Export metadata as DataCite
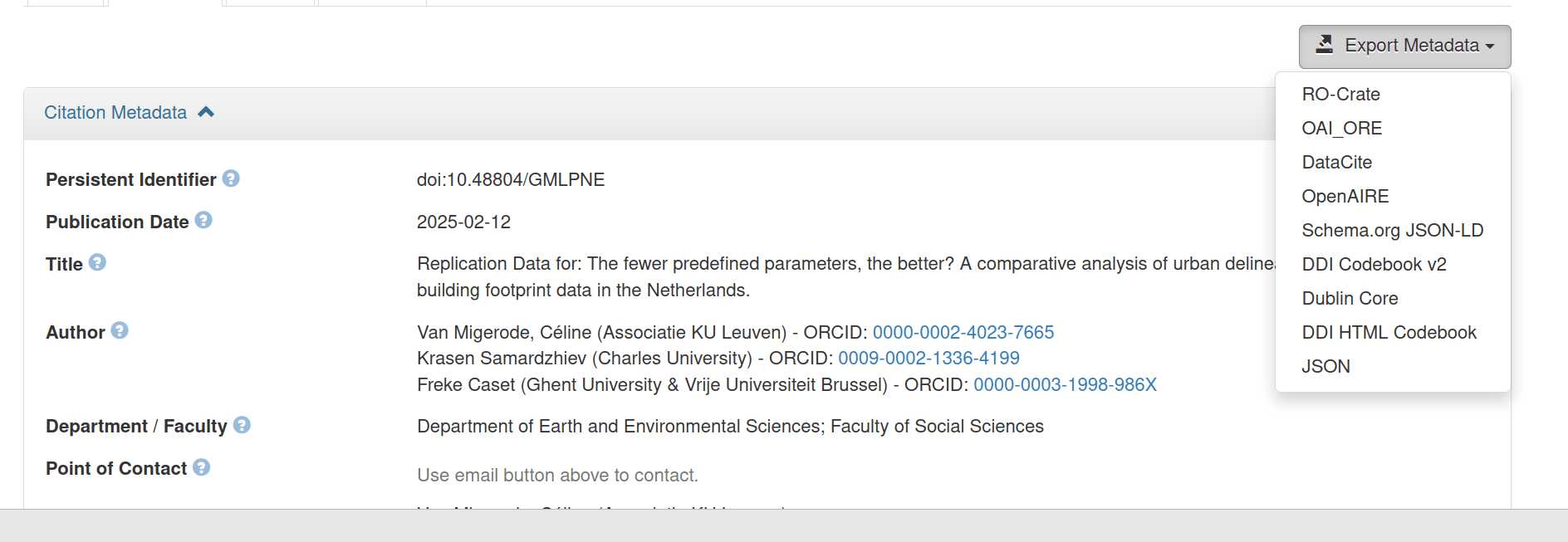The height and width of the screenshot is (542, 1568). pos(1336,163)
